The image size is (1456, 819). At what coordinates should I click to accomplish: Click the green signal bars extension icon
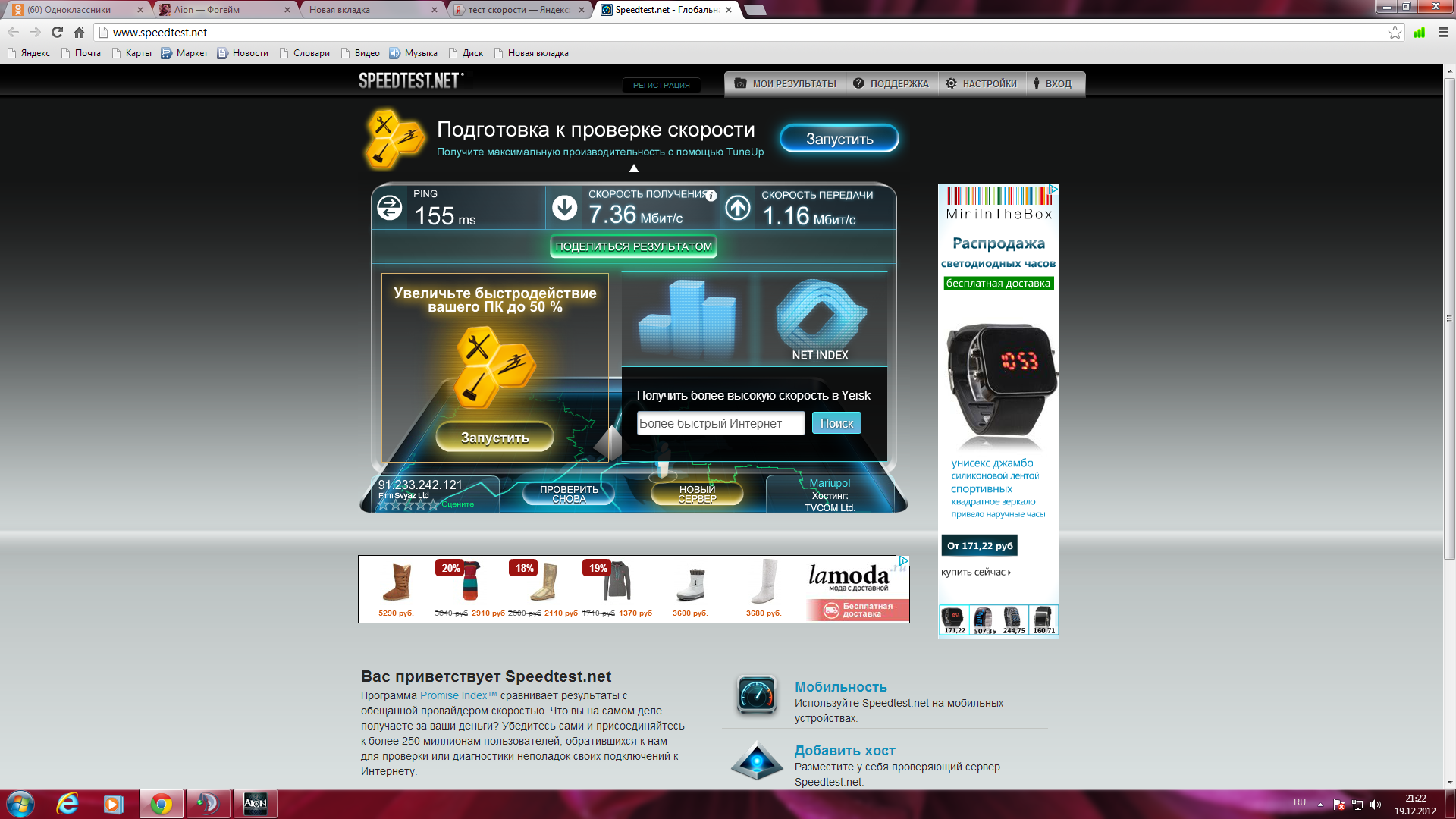pyautogui.click(x=1419, y=32)
